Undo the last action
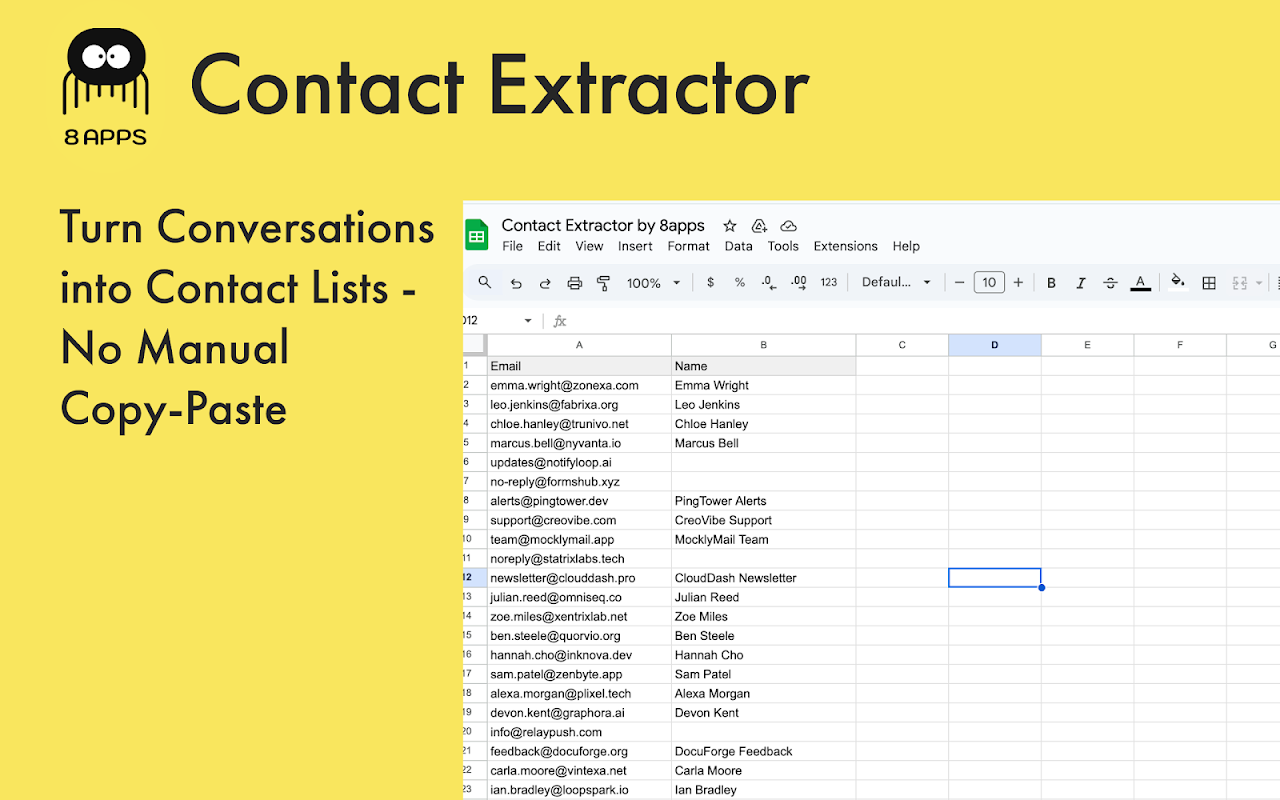Screen dimensions: 1280x800 tap(516, 282)
